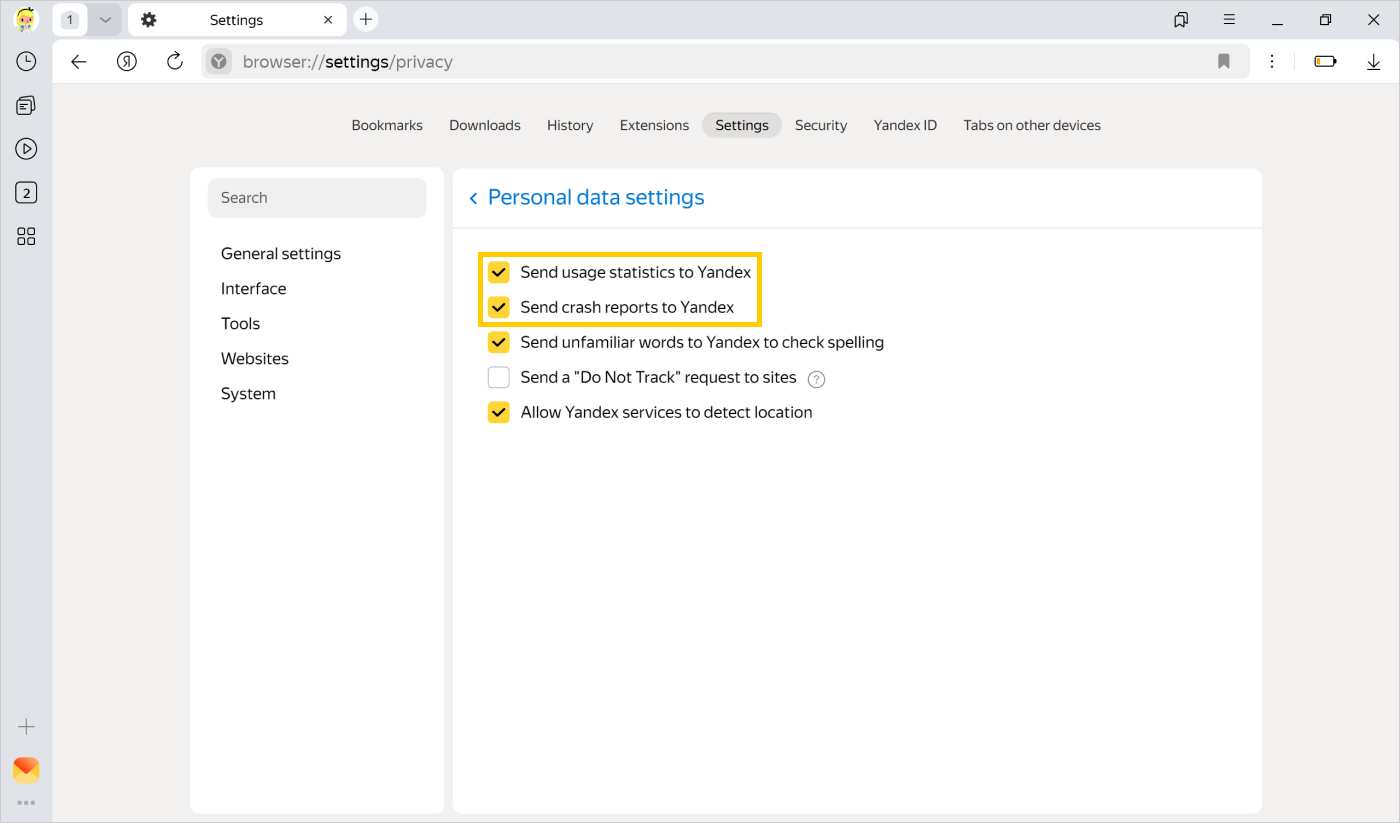Viewport: 1400px width, 824px height.
Task: Open the services grid icon in sidebar
Action: click(26, 236)
